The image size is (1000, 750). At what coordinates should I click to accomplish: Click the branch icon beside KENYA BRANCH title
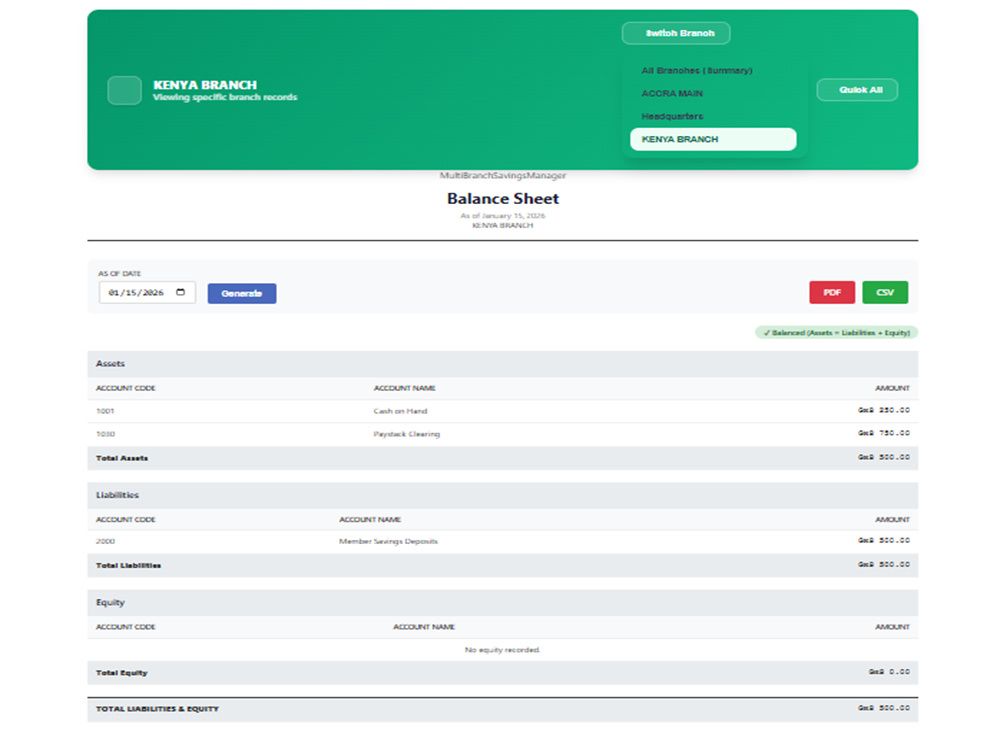[124, 90]
